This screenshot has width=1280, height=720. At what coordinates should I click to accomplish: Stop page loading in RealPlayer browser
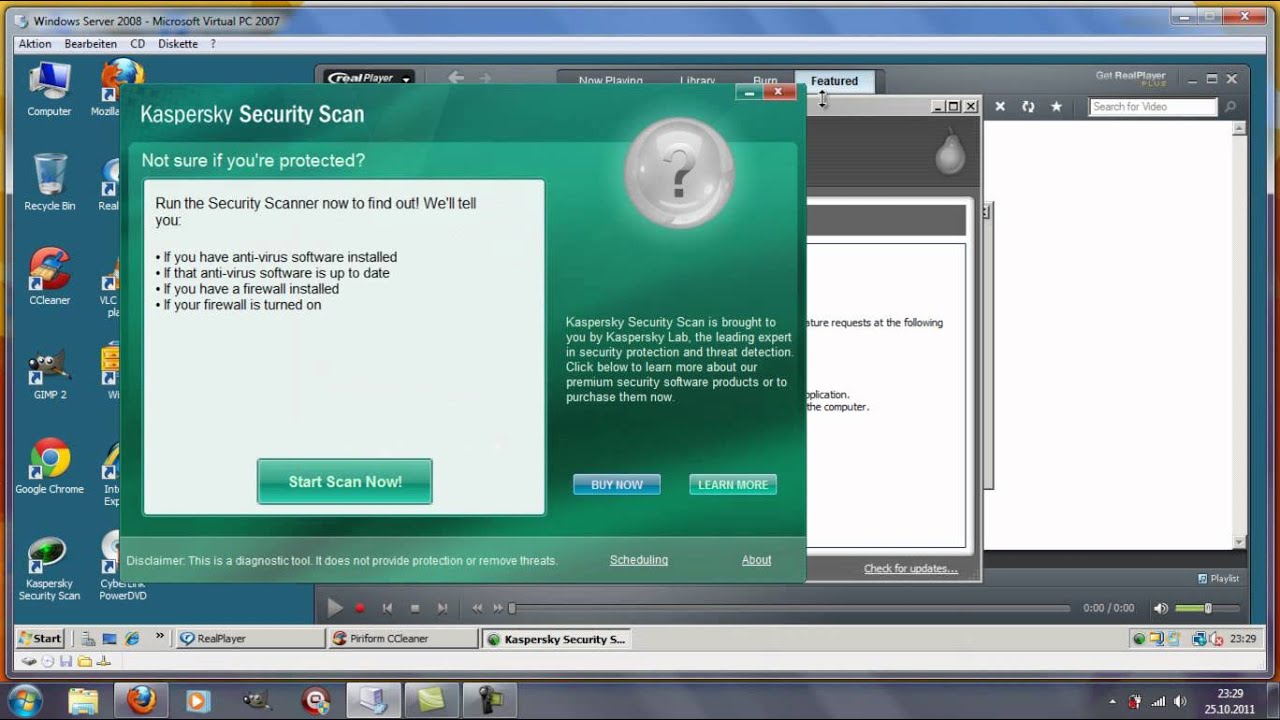[x=999, y=106]
